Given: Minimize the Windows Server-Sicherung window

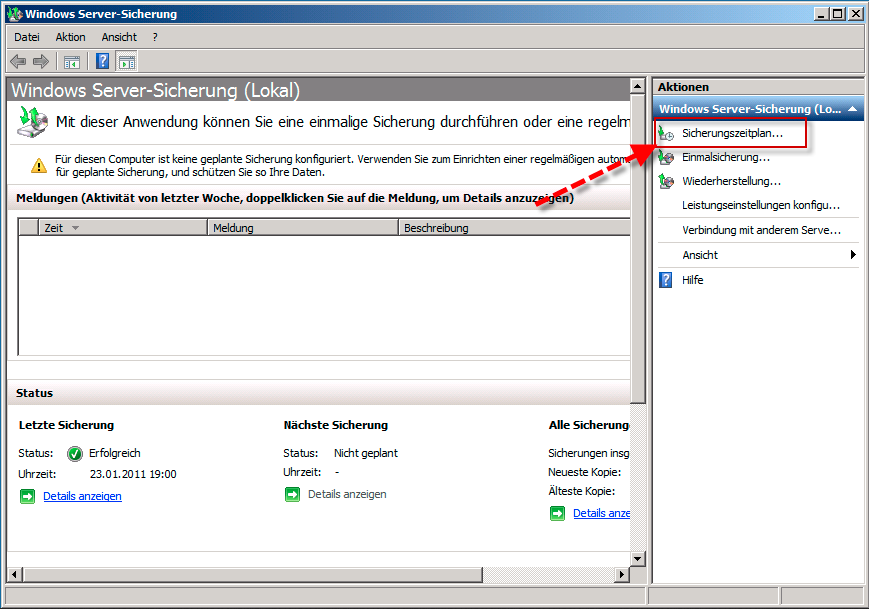Looking at the screenshot, I should (821, 14).
